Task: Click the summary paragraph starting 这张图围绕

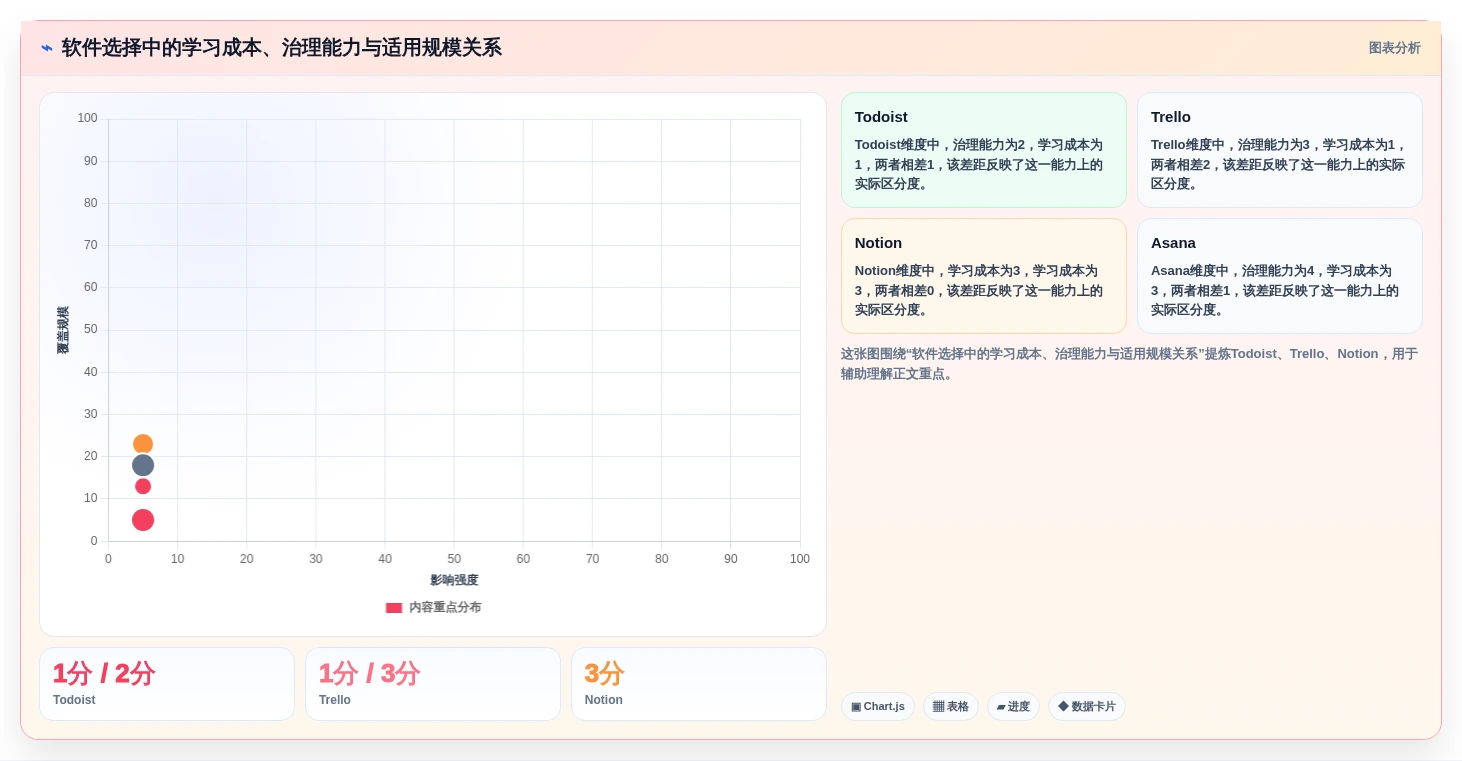Action: [1130, 364]
